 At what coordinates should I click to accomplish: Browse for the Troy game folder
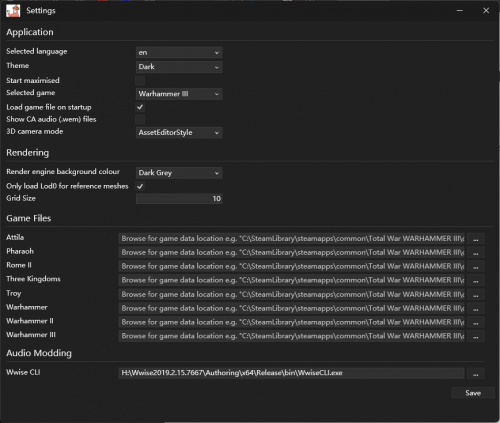pos(476,295)
